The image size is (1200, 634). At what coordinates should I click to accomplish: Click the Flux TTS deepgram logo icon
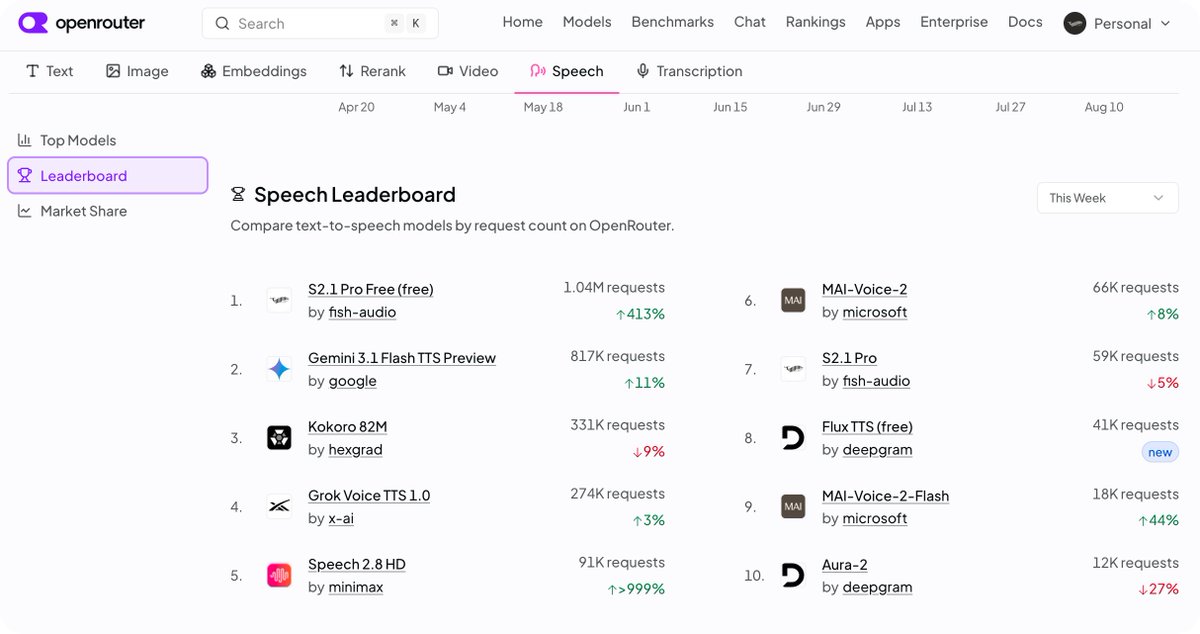[x=793, y=438]
